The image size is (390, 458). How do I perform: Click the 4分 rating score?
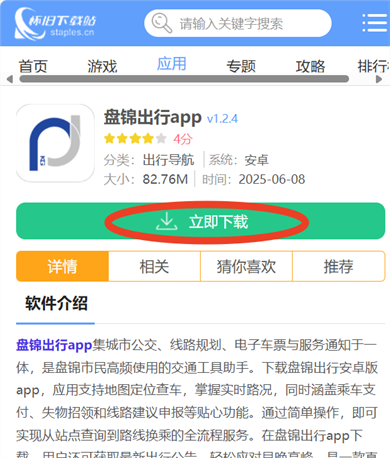pos(183,139)
